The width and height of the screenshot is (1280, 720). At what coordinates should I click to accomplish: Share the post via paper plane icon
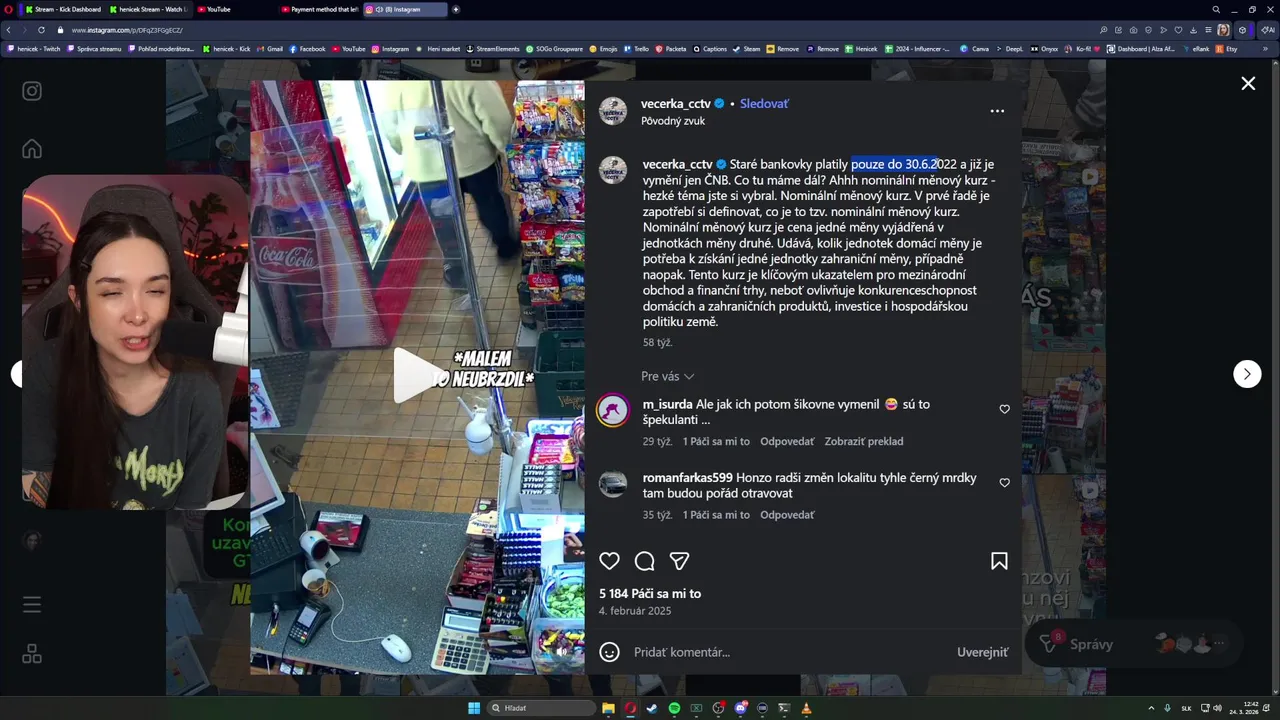[680, 561]
